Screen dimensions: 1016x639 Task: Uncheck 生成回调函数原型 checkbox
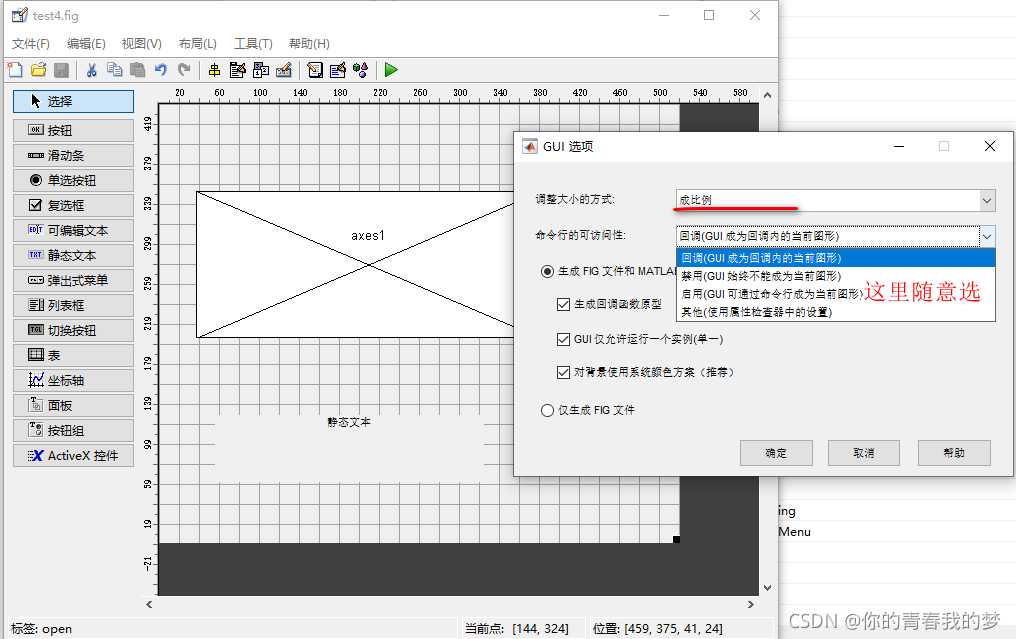[x=564, y=304]
